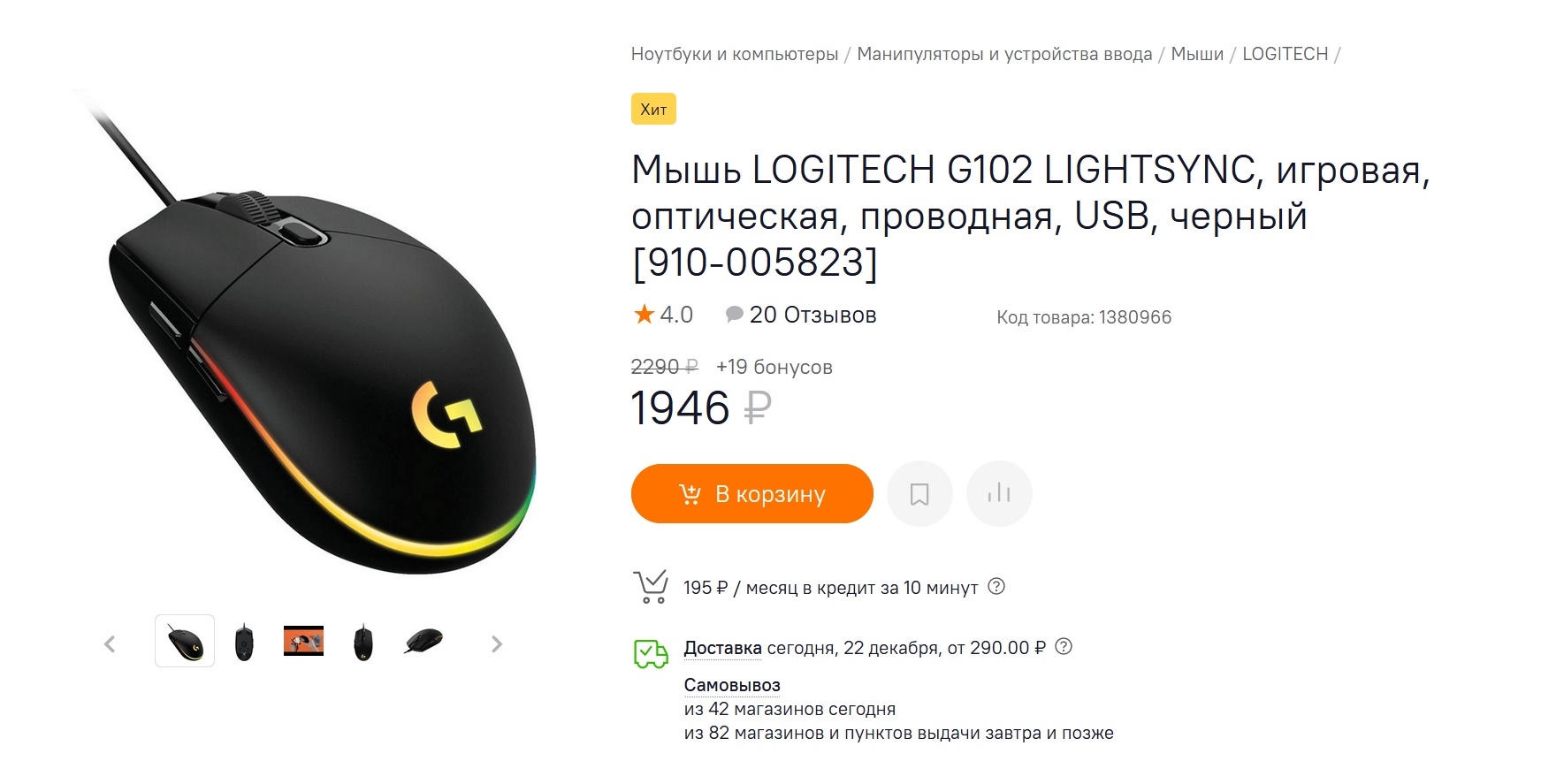Open the "Самовывоз" pickup link
1541x784 pixels.
(732, 685)
